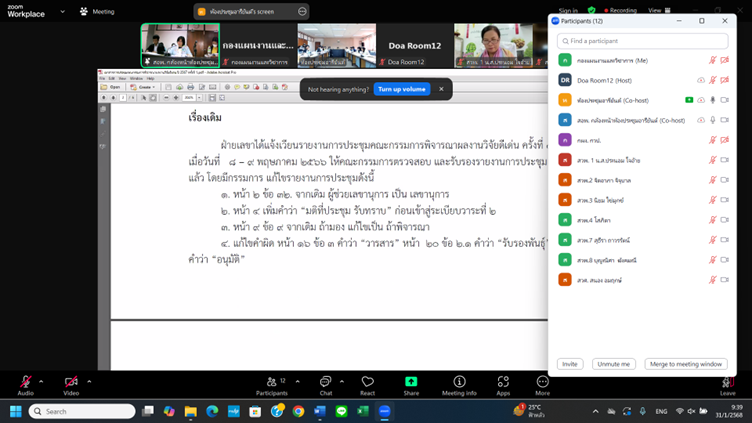
Task: Expand video options arrow beside Video
Action: tap(89, 382)
